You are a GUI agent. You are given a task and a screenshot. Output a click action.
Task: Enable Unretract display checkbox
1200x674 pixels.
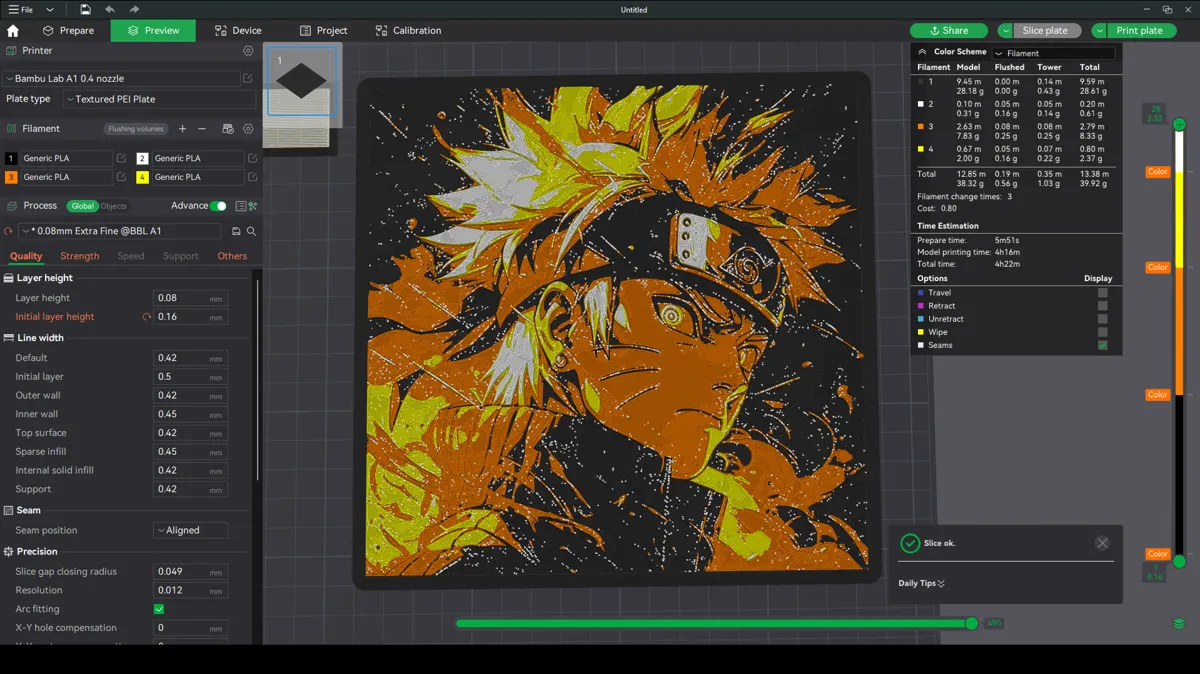1102,319
